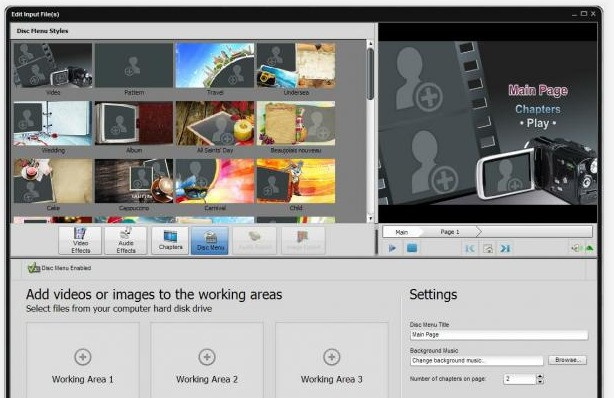Select the Page 1 breadcrumb tab
This screenshot has width=614, height=398.
click(x=450, y=232)
